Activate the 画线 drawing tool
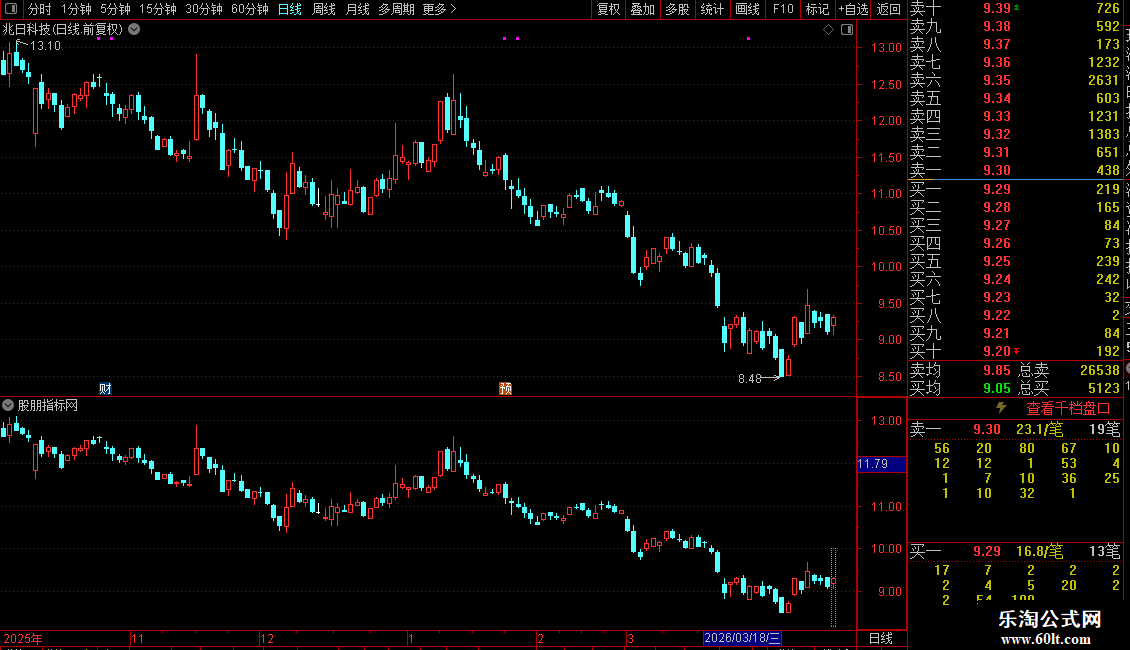Viewport: 1130px width, 650px height. tap(747, 9)
